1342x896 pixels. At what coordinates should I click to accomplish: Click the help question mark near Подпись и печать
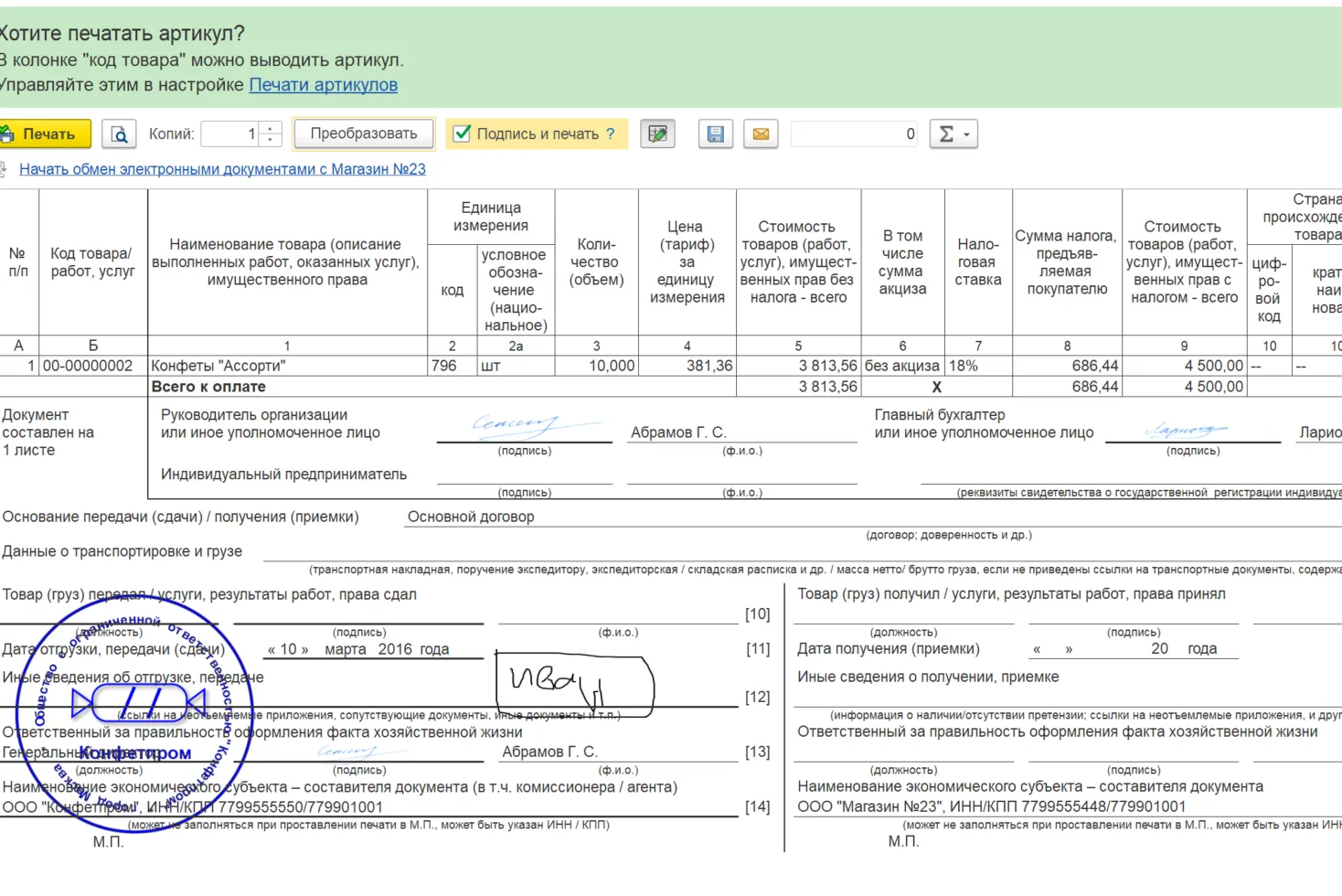(x=611, y=133)
